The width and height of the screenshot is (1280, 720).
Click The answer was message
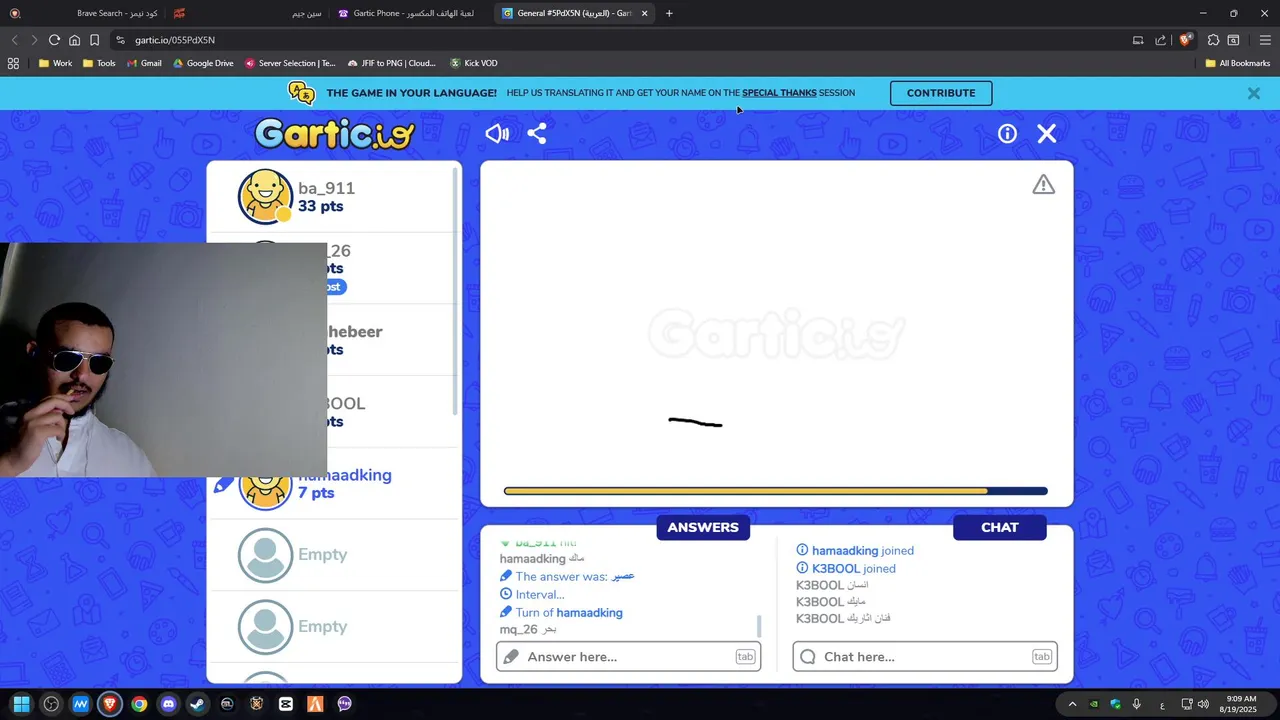click(x=567, y=577)
